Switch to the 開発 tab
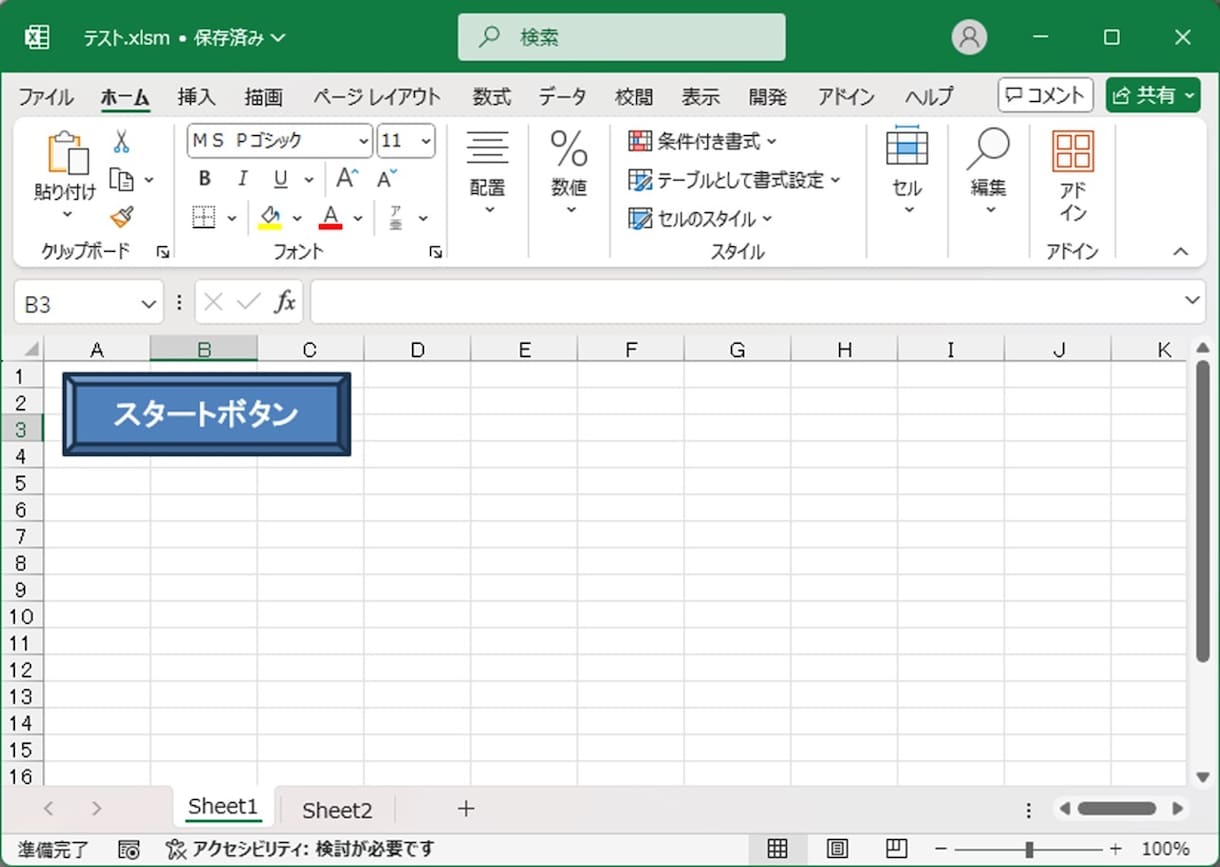 (768, 97)
